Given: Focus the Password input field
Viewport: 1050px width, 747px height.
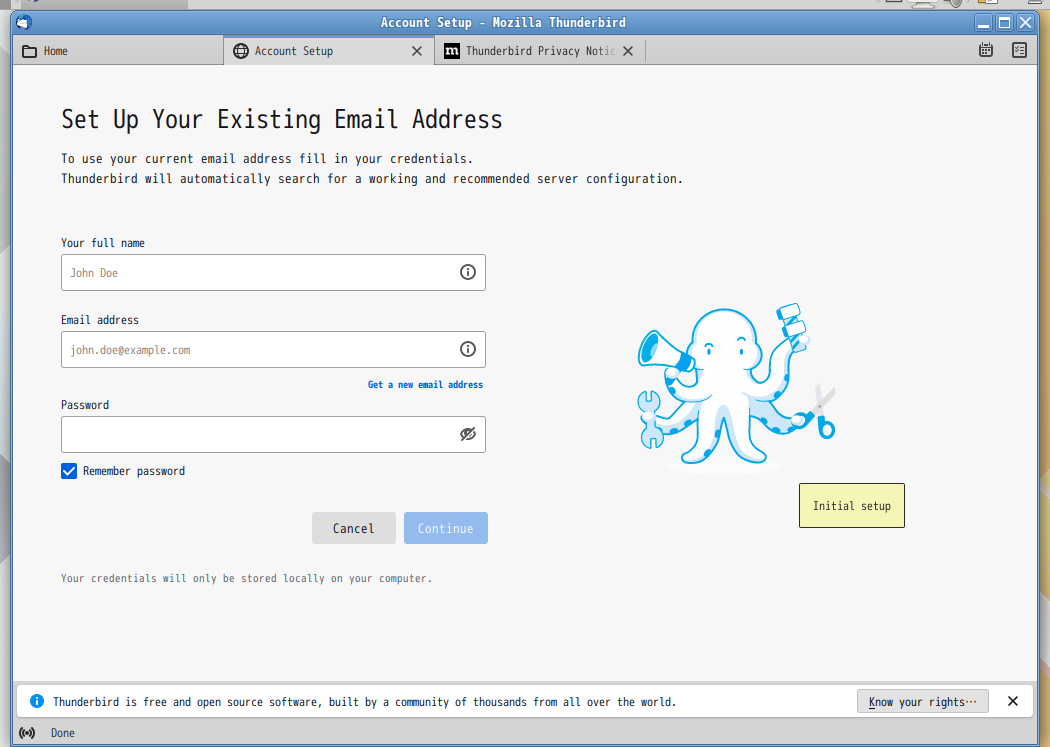Looking at the screenshot, I should click(x=273, y=434).
